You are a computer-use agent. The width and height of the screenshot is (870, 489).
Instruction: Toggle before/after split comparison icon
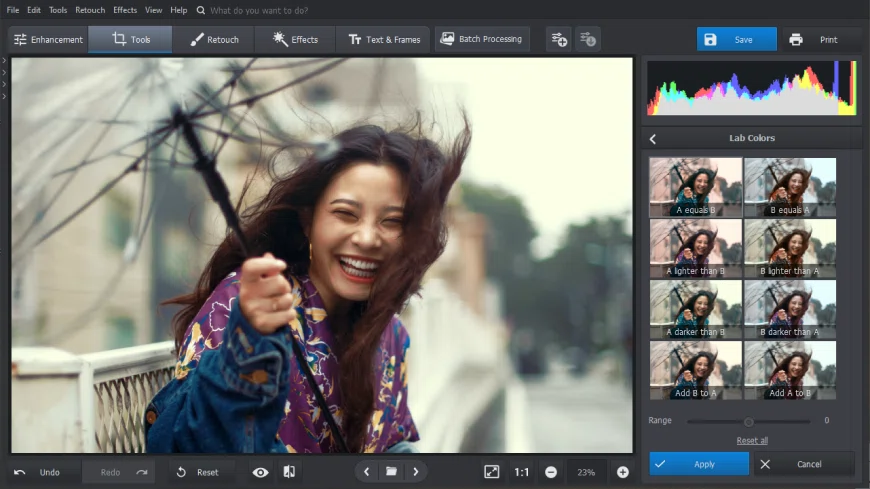click(x=289, y=472)
